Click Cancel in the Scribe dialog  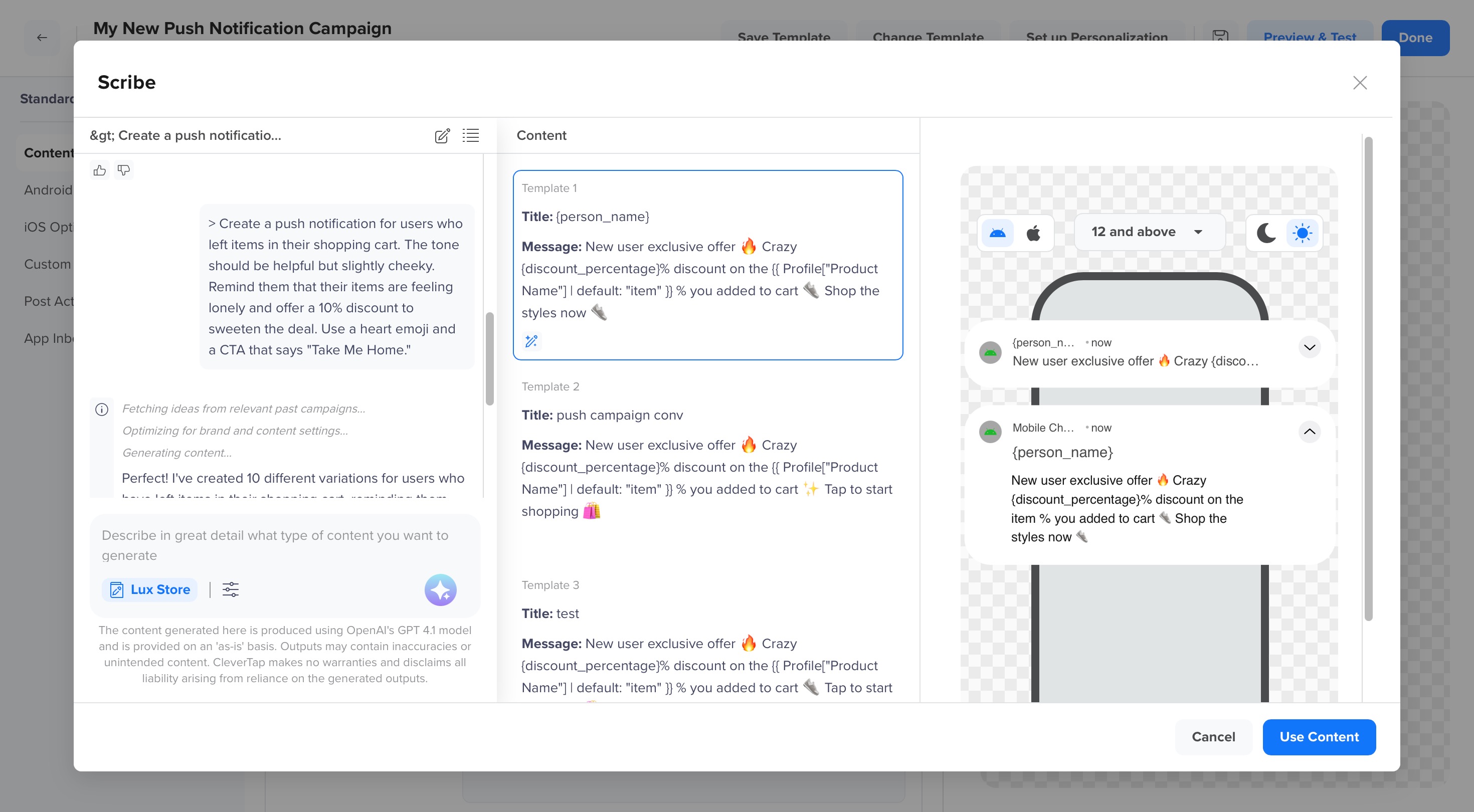click(x=1213, y=736)
